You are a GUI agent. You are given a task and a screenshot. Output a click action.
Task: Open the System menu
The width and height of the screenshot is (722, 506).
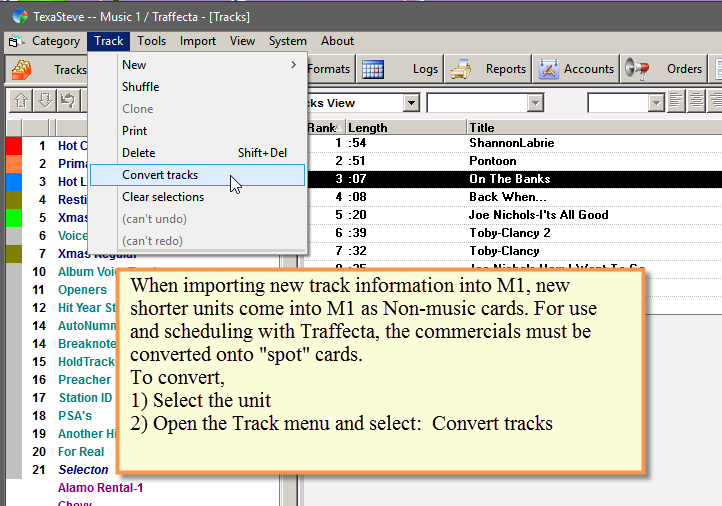point(287,41)
